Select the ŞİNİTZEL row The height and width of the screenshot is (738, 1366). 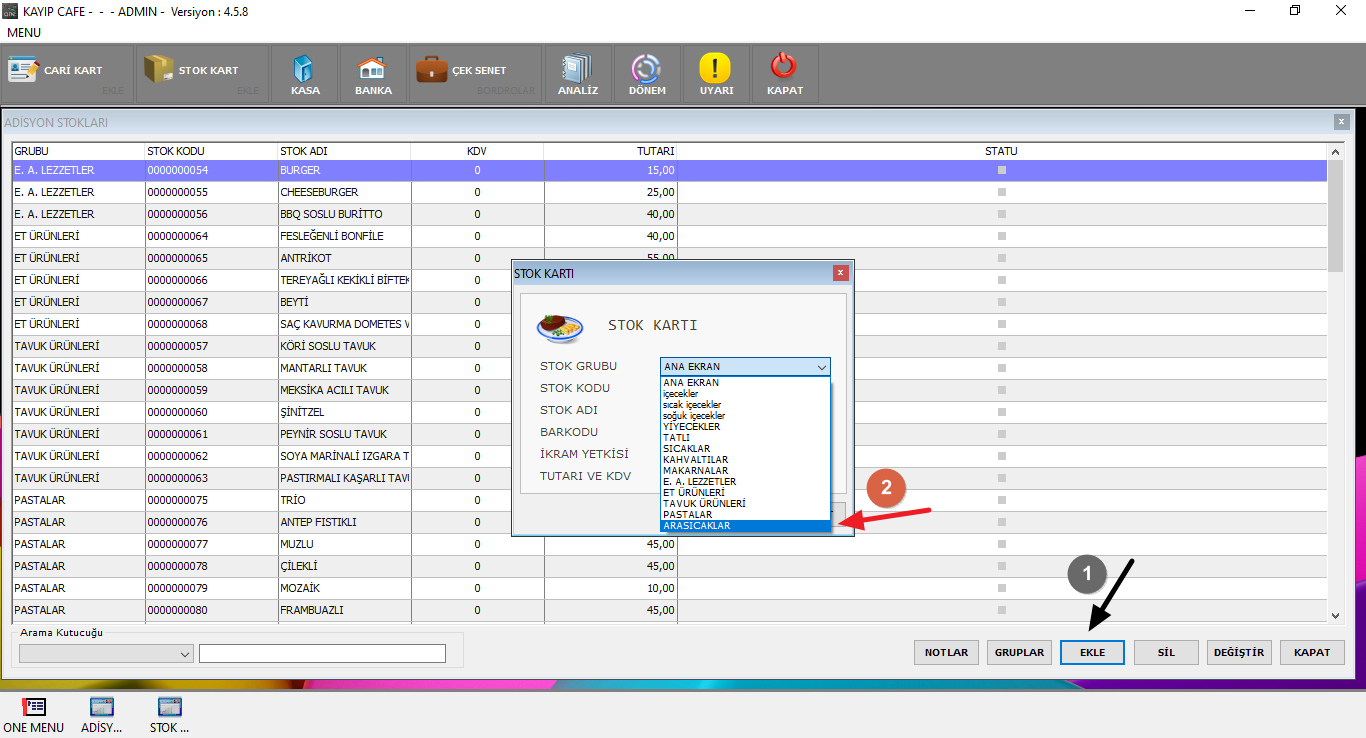670,412
